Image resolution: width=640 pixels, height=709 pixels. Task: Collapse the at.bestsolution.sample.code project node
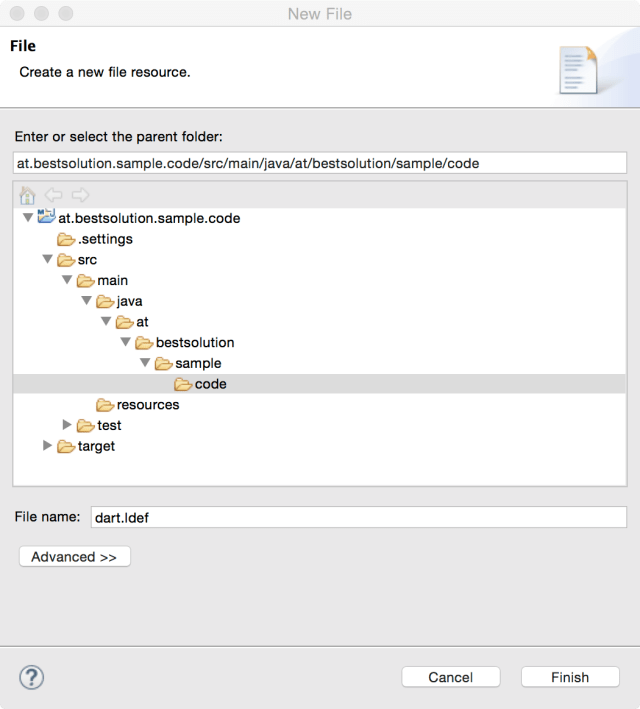tap(27, 218)
